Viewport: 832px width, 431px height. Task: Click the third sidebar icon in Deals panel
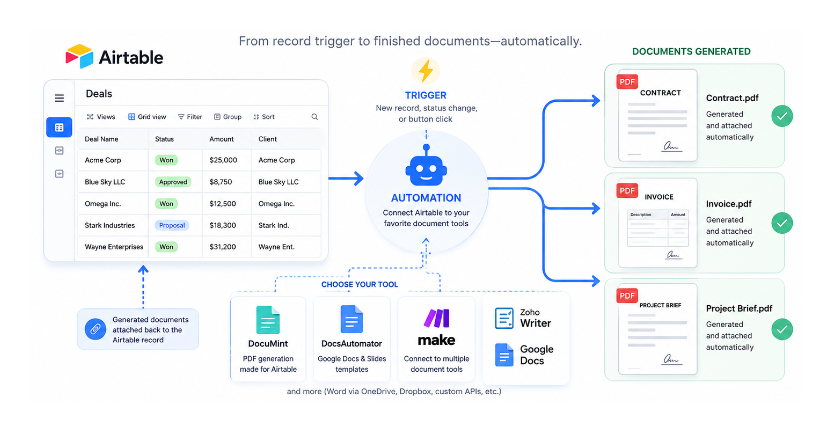point(59,174)
